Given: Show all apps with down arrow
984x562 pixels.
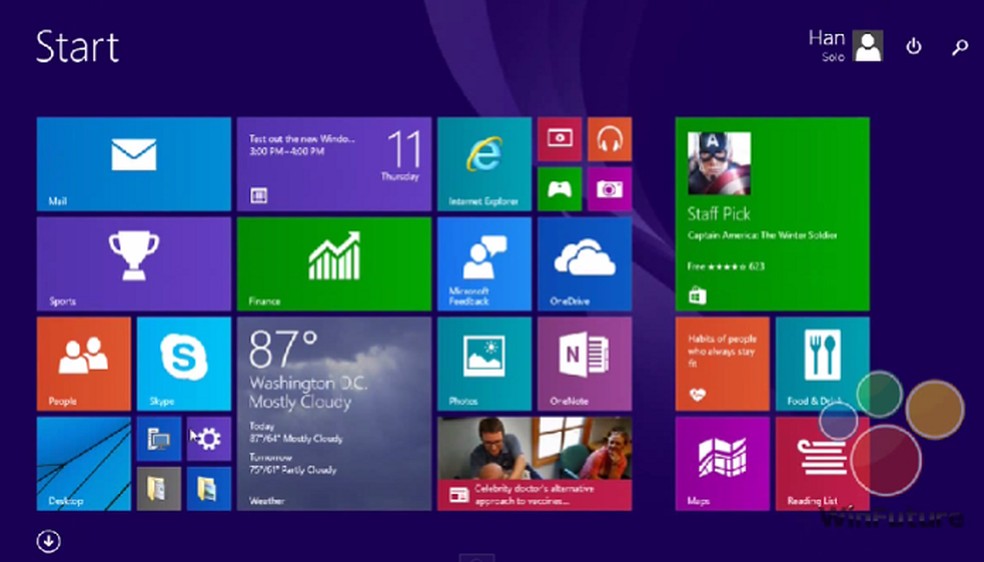Looking at the screenshot, I should tap(48, 541).
